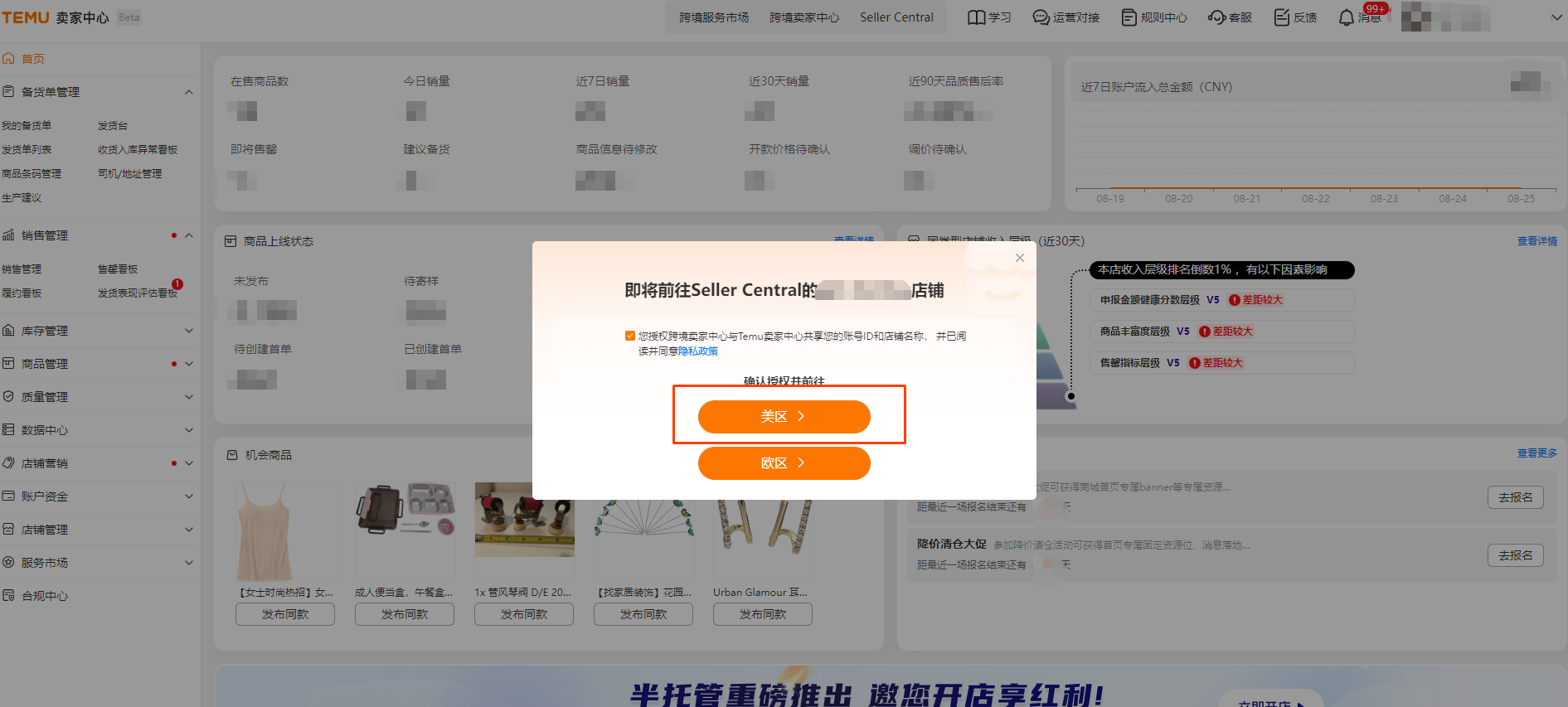1568x707 pixels.
Task: Expand the 服务市场 chevron
Action: 189,563
